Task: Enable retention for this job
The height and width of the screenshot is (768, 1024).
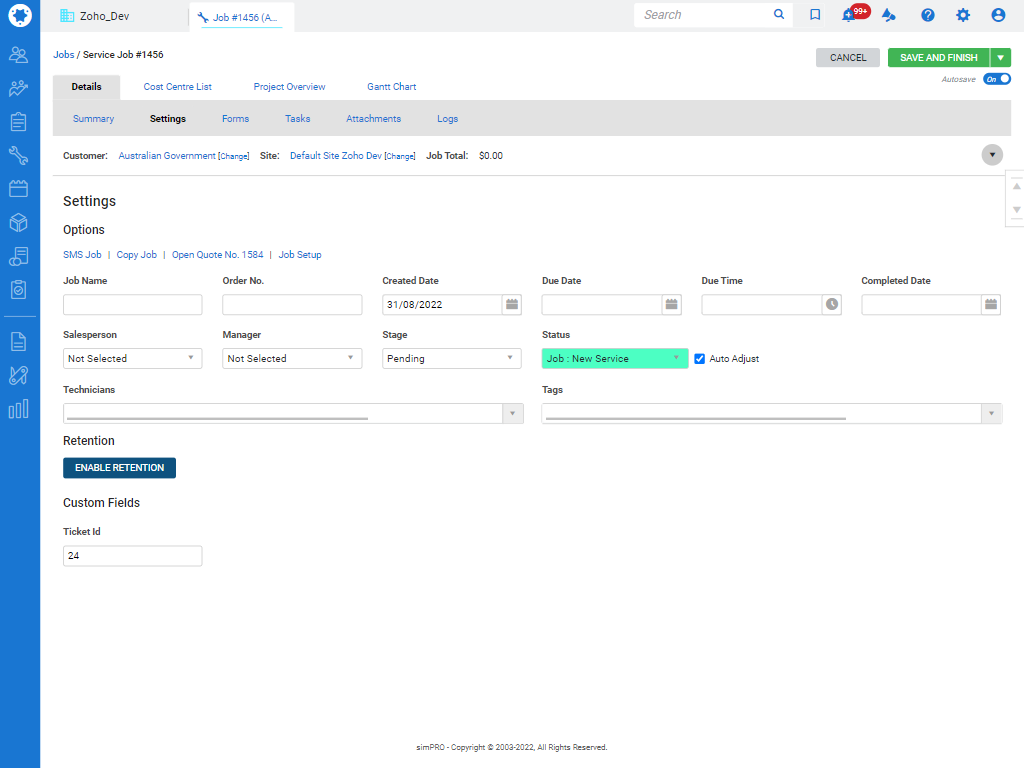Action: pyautogui.click(x=119, y=467)
